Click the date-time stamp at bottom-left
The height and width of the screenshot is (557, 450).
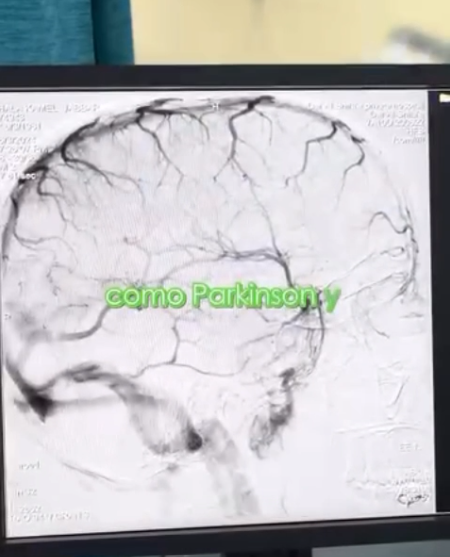pos(50,517)
